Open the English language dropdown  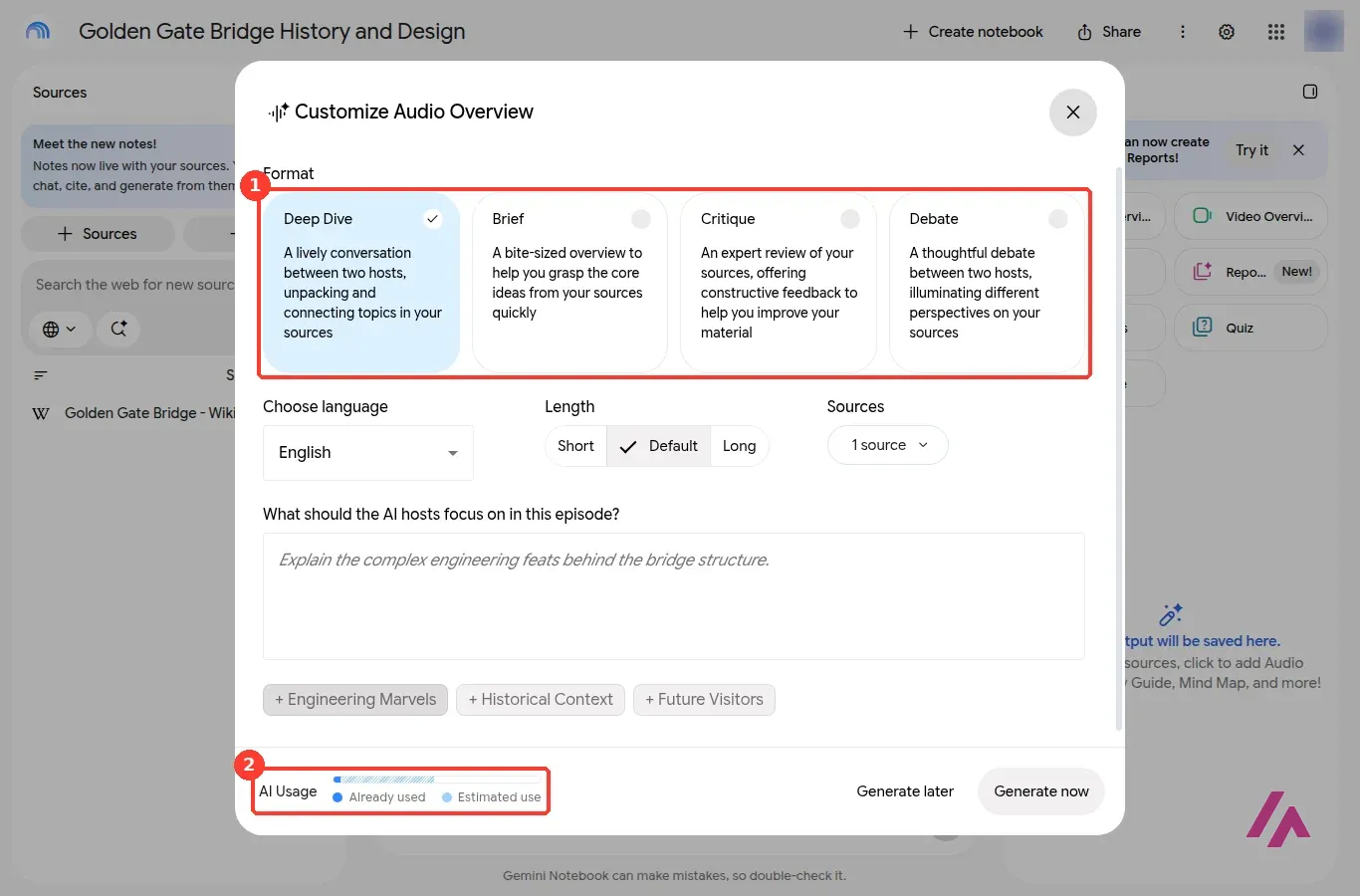(368, 453)
